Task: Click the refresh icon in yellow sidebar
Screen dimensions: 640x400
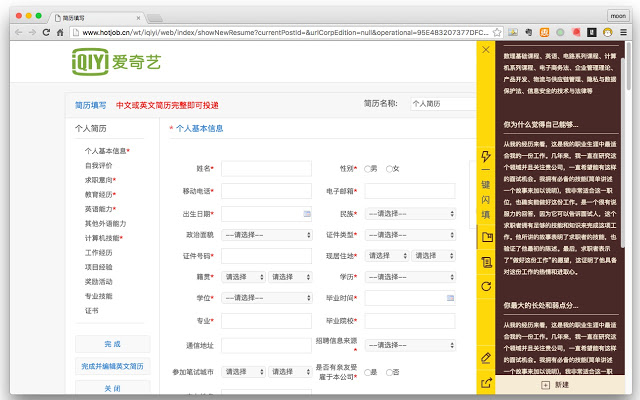Action: click(x=486, y=287)
